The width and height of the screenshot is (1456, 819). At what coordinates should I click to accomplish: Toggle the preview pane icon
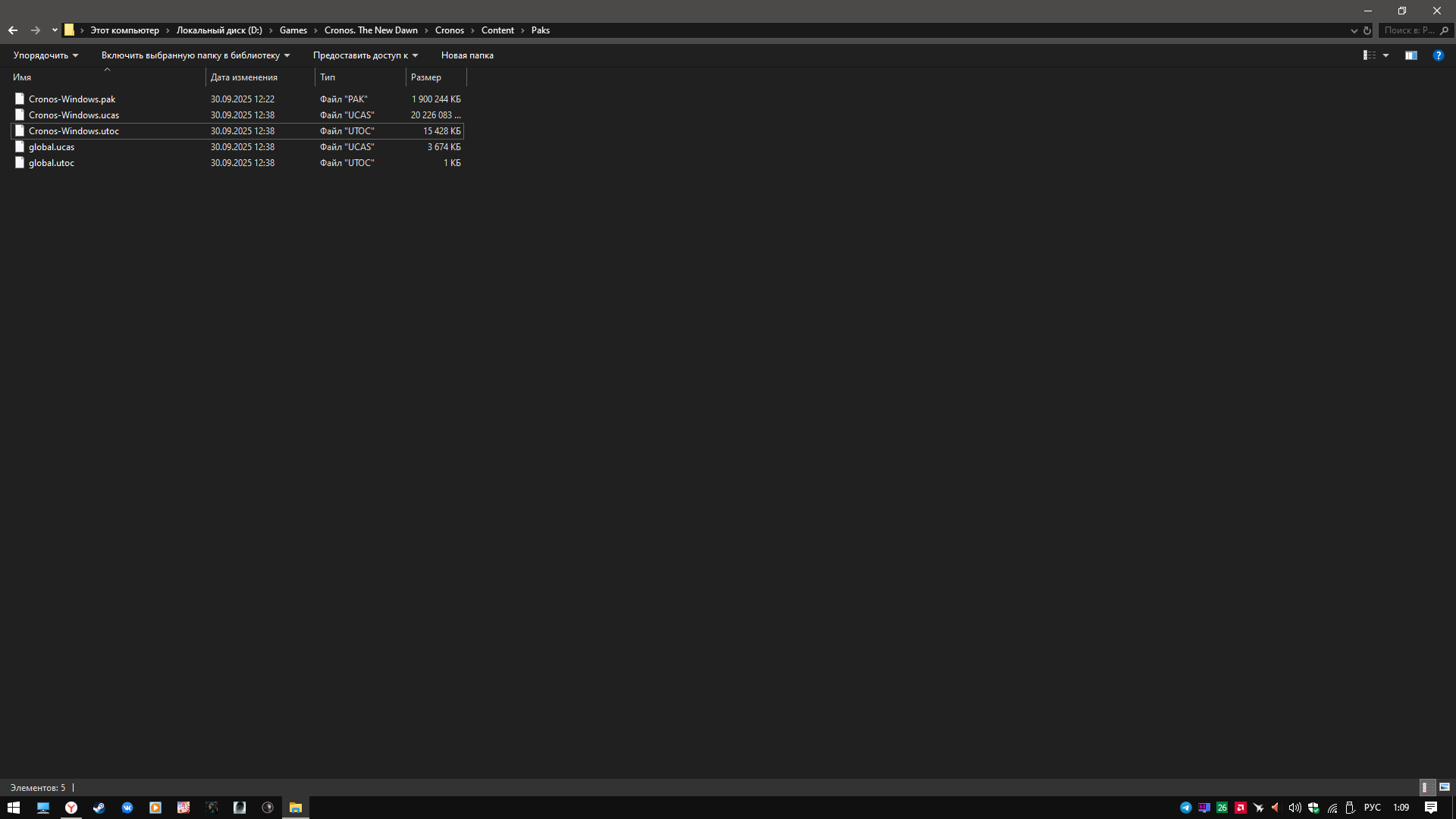click(1410, 55)
